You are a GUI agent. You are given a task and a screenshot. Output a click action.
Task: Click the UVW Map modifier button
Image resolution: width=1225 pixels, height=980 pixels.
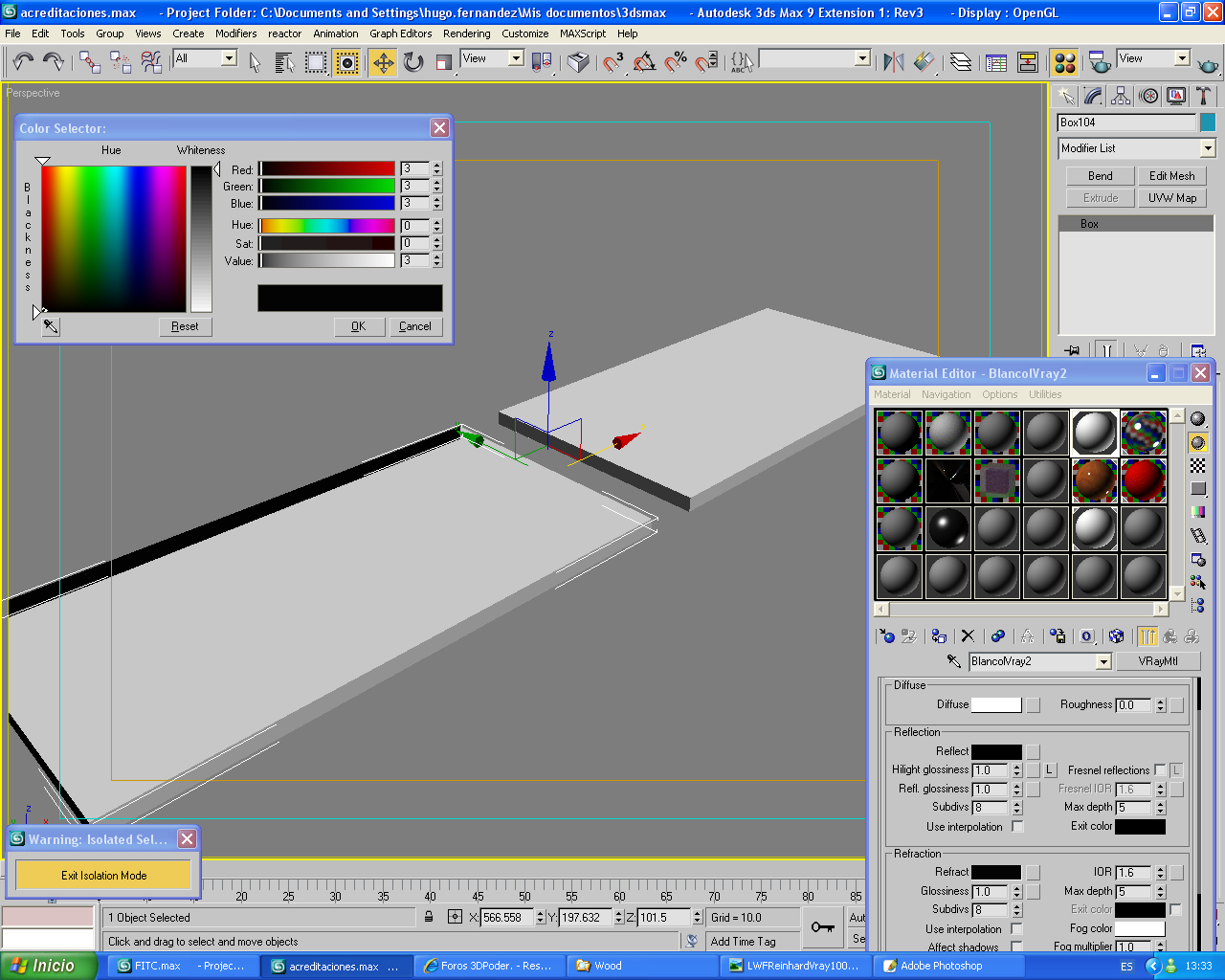click(x=1171, y=198)
